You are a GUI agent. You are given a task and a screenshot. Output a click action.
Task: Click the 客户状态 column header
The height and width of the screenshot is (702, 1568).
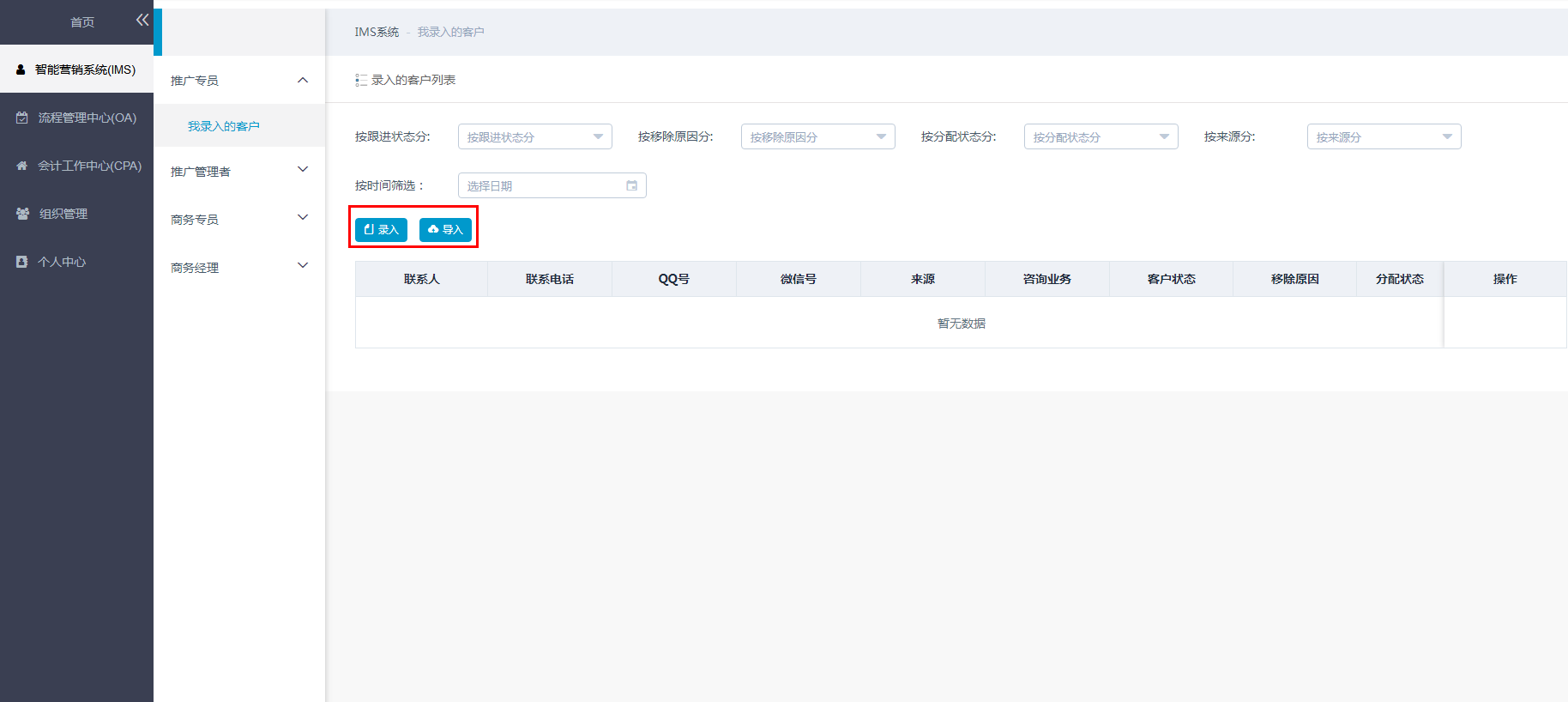(1172, 279)
